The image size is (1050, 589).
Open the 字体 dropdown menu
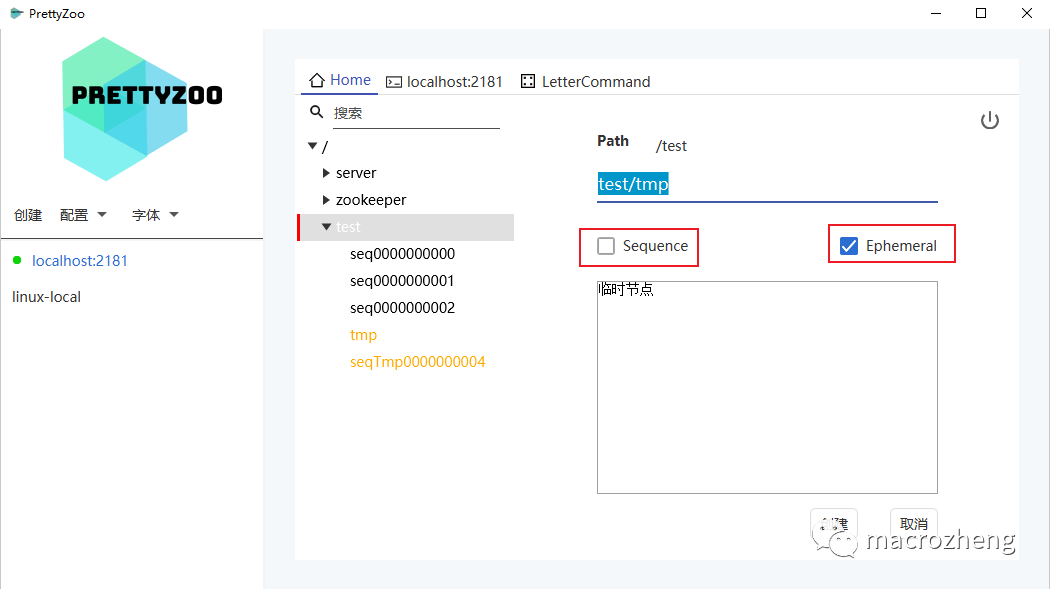pos(155,215)
